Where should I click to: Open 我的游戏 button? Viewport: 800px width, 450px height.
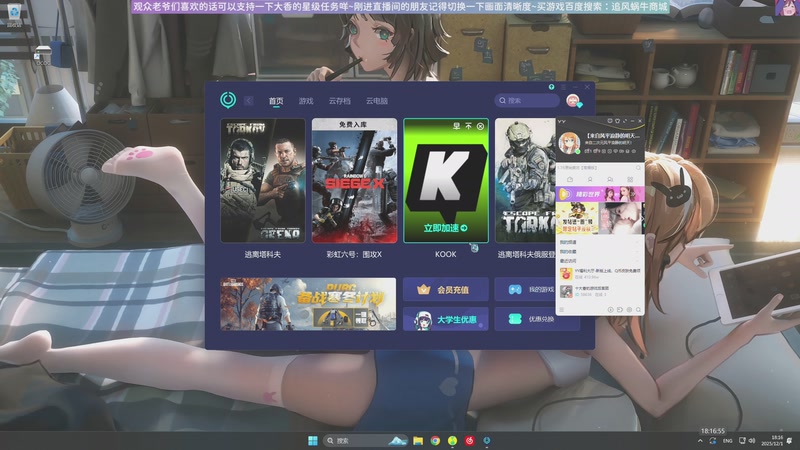point(525,289)
